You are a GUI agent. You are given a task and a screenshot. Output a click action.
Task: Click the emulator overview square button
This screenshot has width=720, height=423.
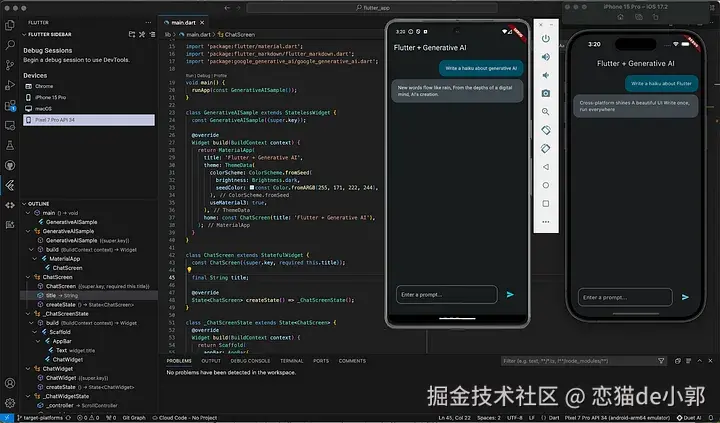click(x=546, y=203)
